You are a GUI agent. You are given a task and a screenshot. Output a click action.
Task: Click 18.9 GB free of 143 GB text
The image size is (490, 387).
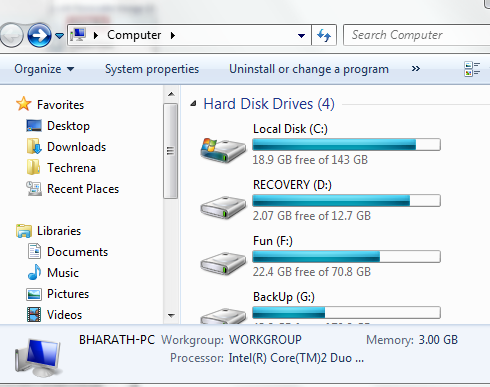tap(310, 160)
